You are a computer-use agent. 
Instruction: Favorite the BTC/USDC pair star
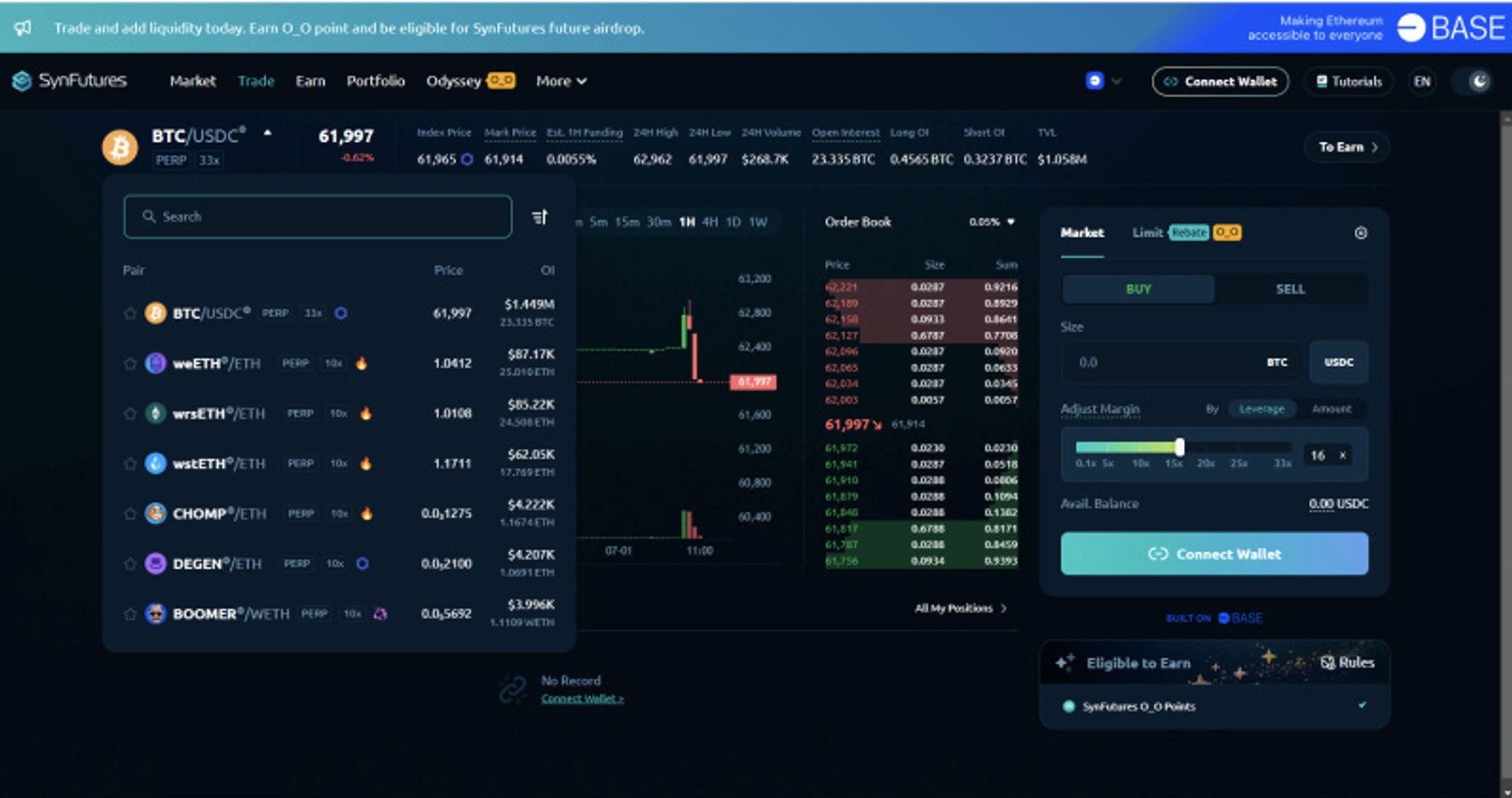coord(130,314)
